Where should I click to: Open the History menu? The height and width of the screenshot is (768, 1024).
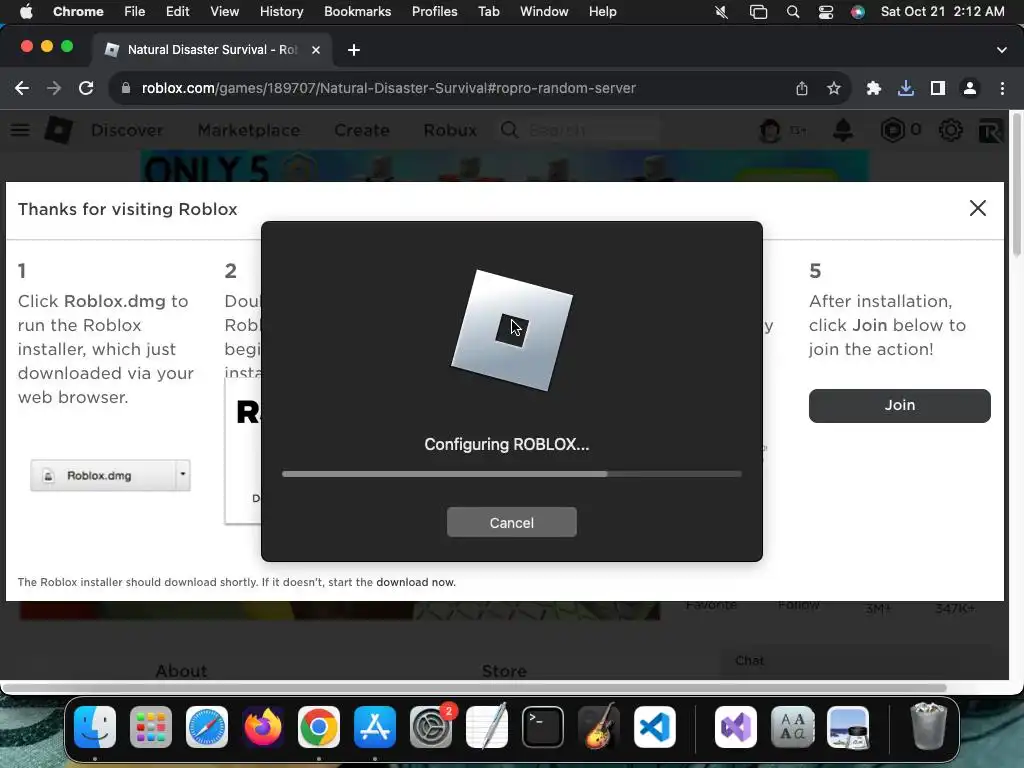click(x=281, y=12)
